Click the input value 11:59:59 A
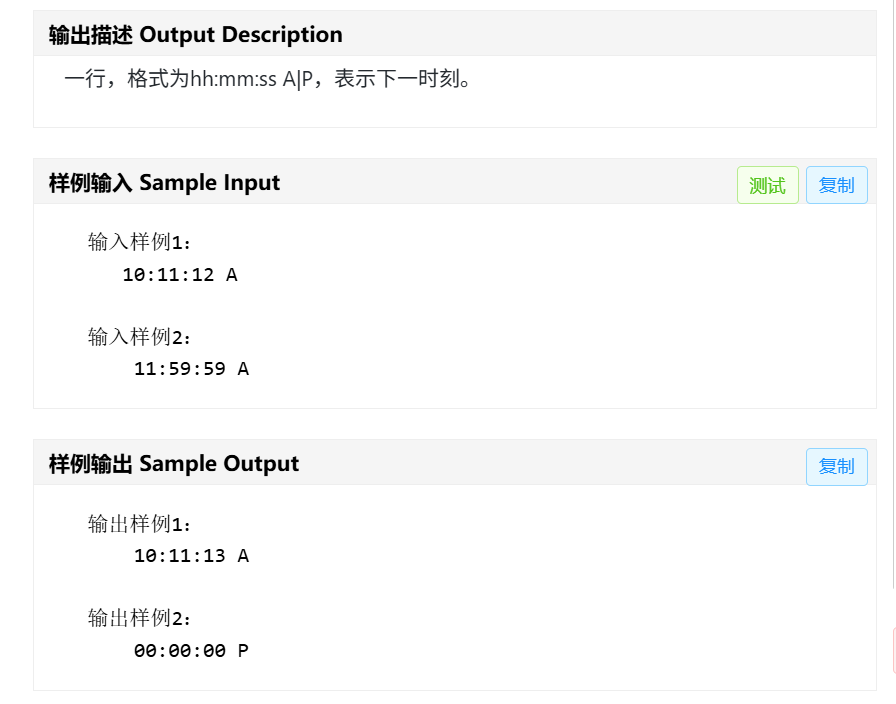Screen dimensions: 896x704 pyautogui.click(x=191, y=369)
